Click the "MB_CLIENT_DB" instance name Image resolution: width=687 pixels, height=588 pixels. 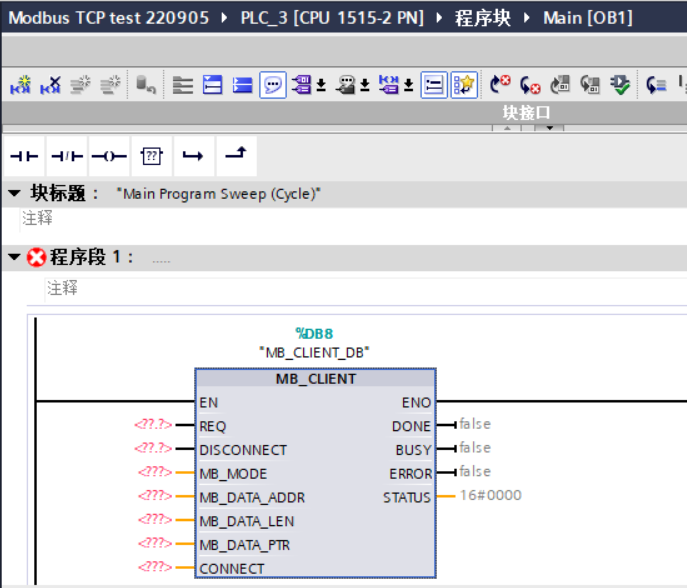click(314, 352)
